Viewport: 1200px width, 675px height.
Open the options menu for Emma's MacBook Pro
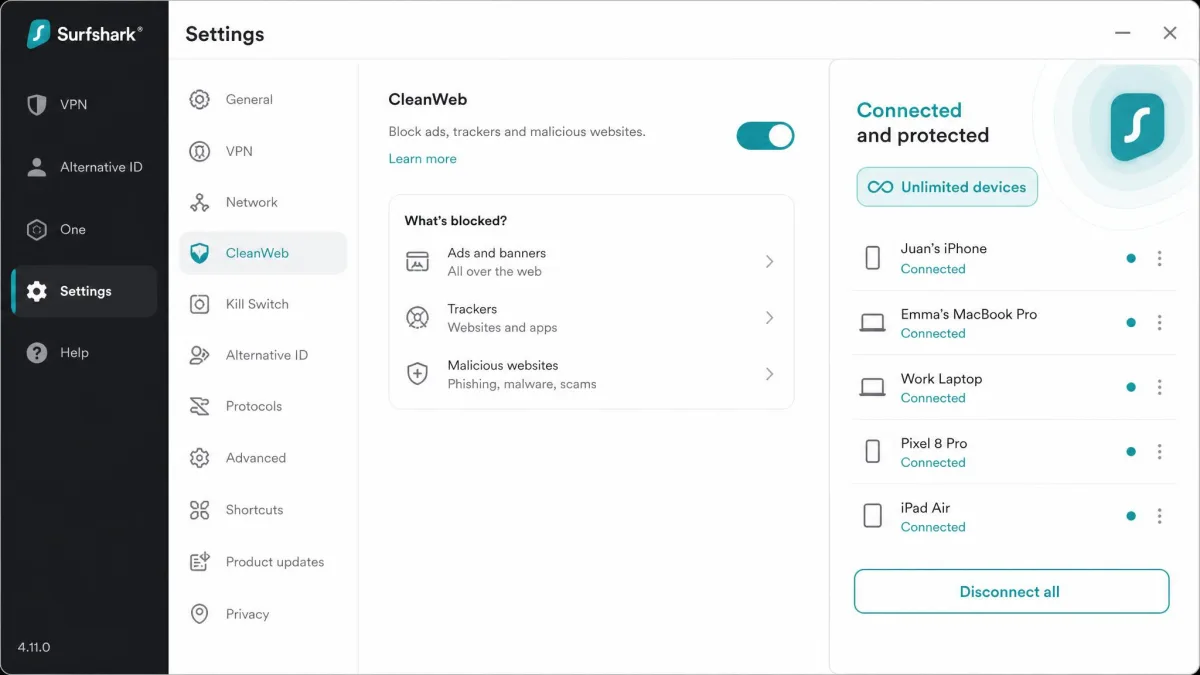click(x=1159, y=323)
